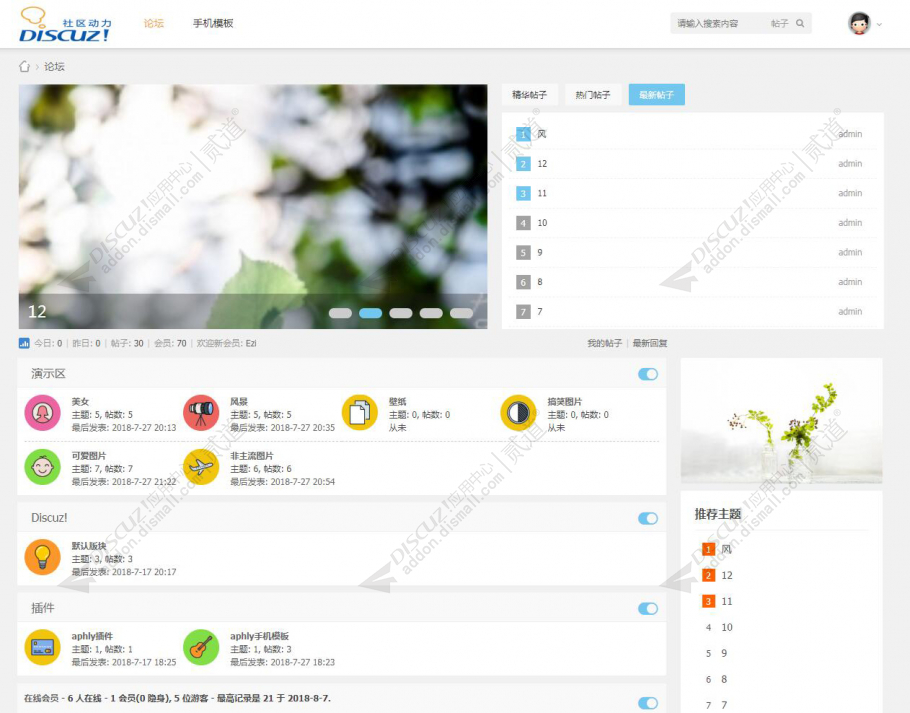
Task: Open the user avatar in header
Action: (860, 24)
